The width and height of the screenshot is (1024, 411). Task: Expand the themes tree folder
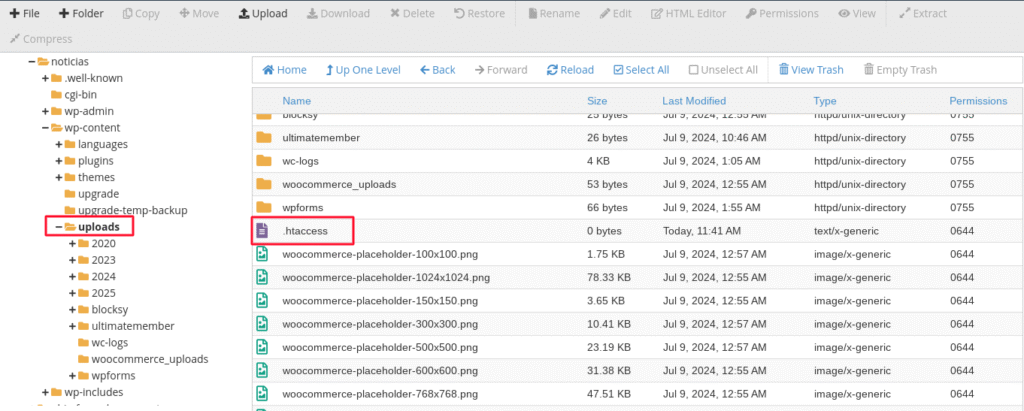coord(59,178)
